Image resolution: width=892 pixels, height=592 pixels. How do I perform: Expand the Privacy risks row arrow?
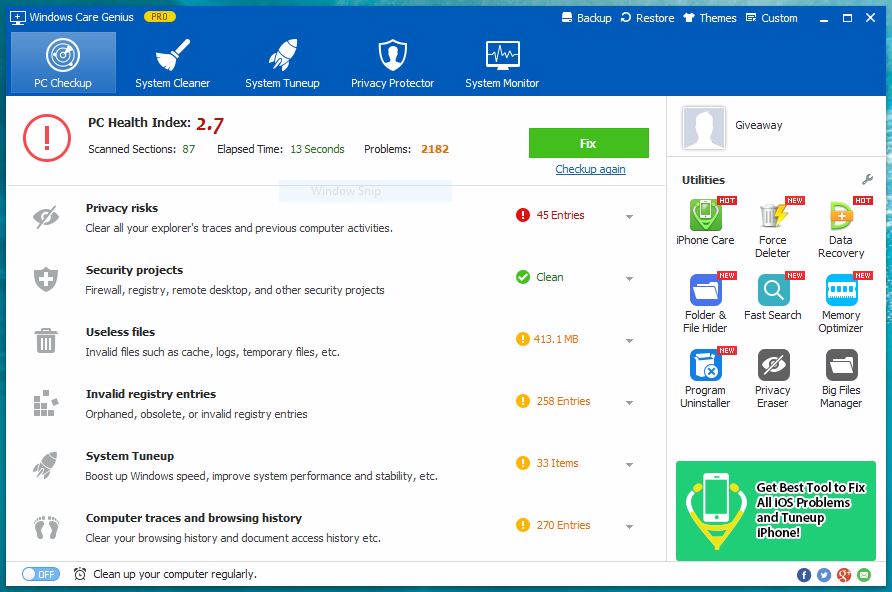coord(630,217)
